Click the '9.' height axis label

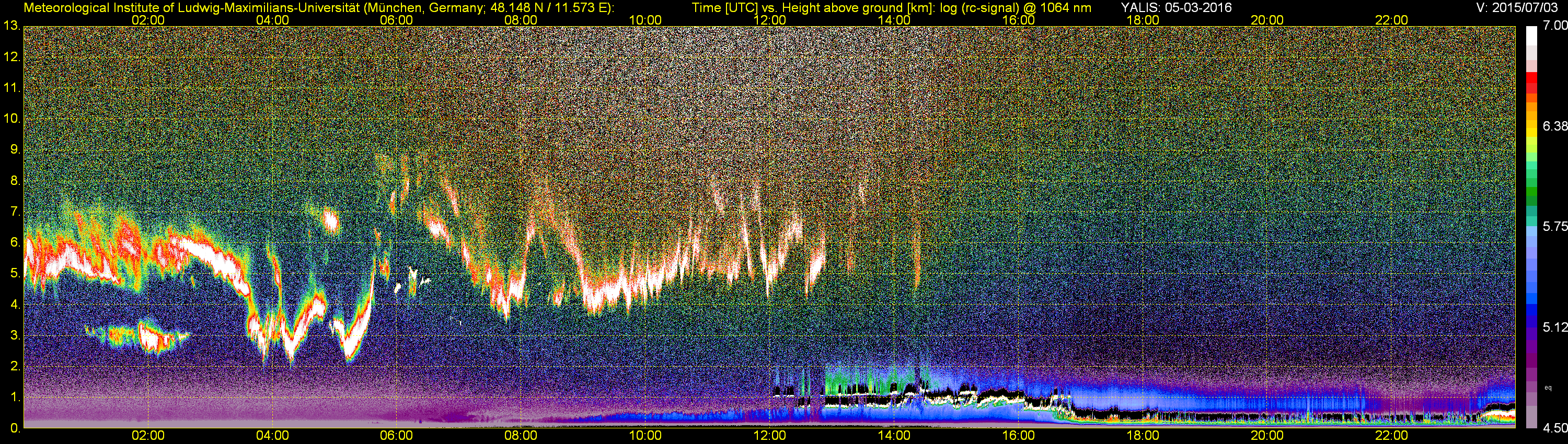15,149
